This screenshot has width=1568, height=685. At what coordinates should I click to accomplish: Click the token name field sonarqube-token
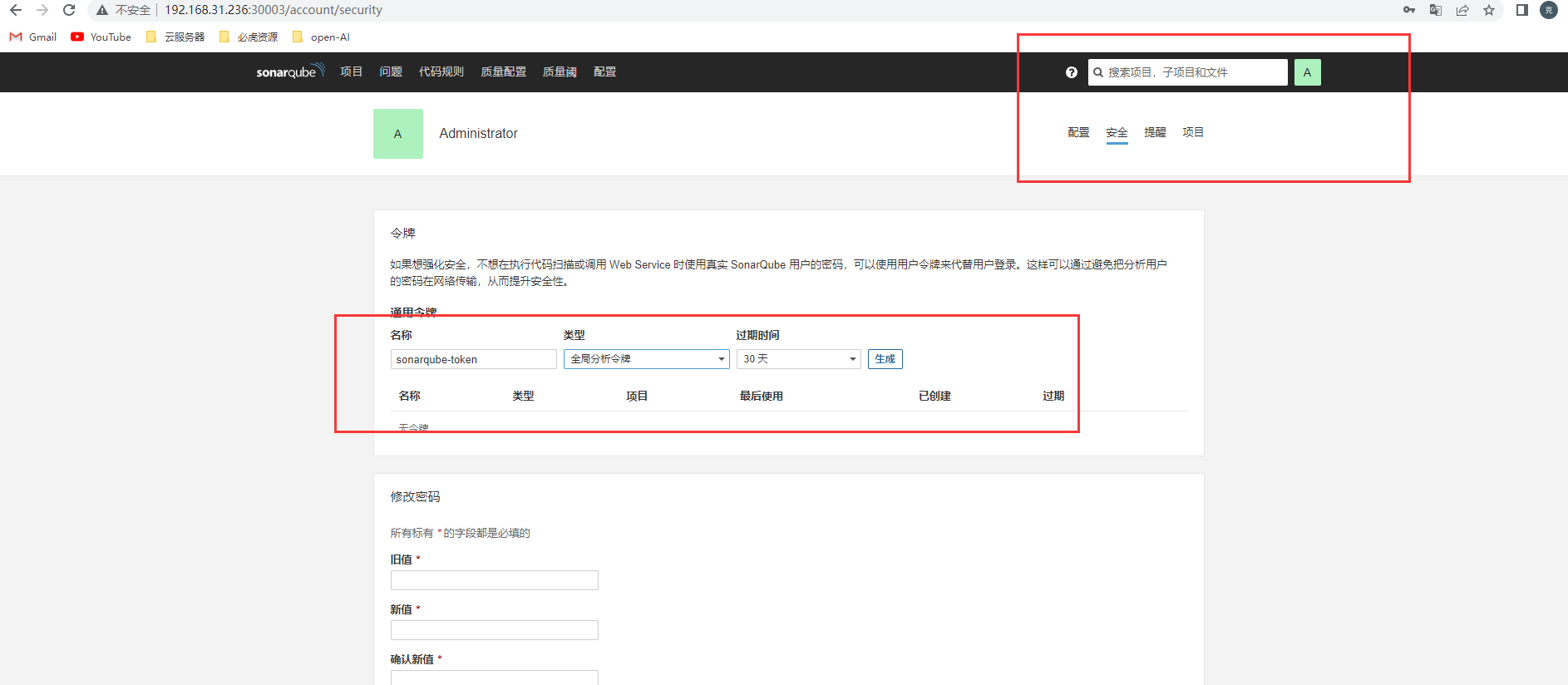point(474,359)
